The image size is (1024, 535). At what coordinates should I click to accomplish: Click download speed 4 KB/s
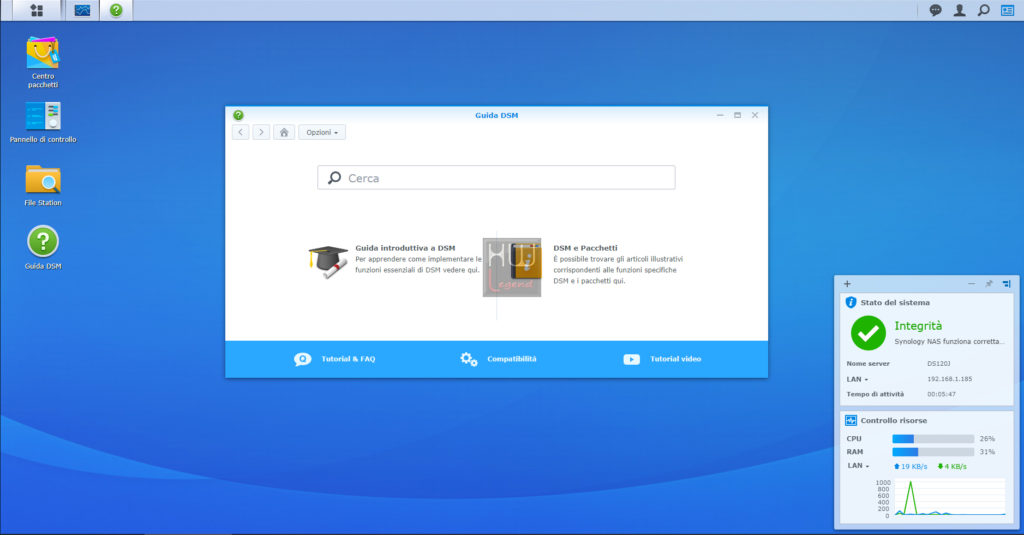[x=952, y=466]
